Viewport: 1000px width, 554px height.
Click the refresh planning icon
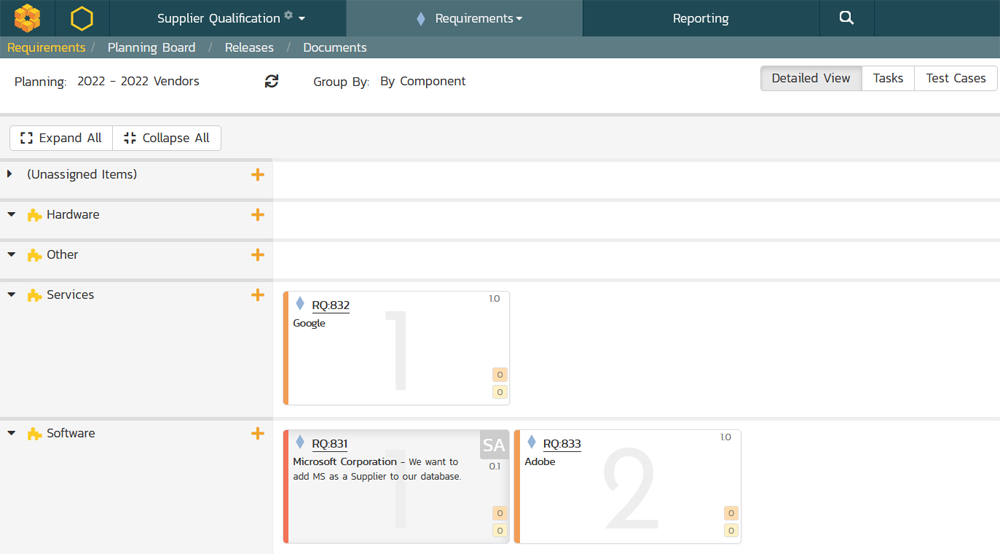click(272, 81)
